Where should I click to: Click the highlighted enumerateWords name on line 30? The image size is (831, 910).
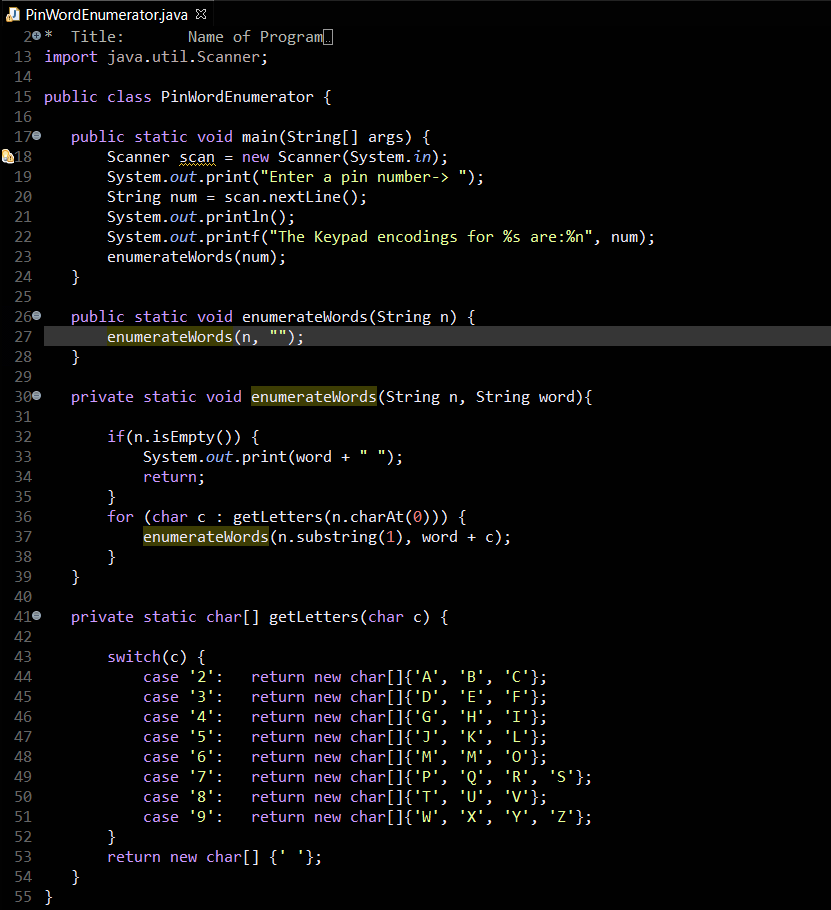coord(313,396)
